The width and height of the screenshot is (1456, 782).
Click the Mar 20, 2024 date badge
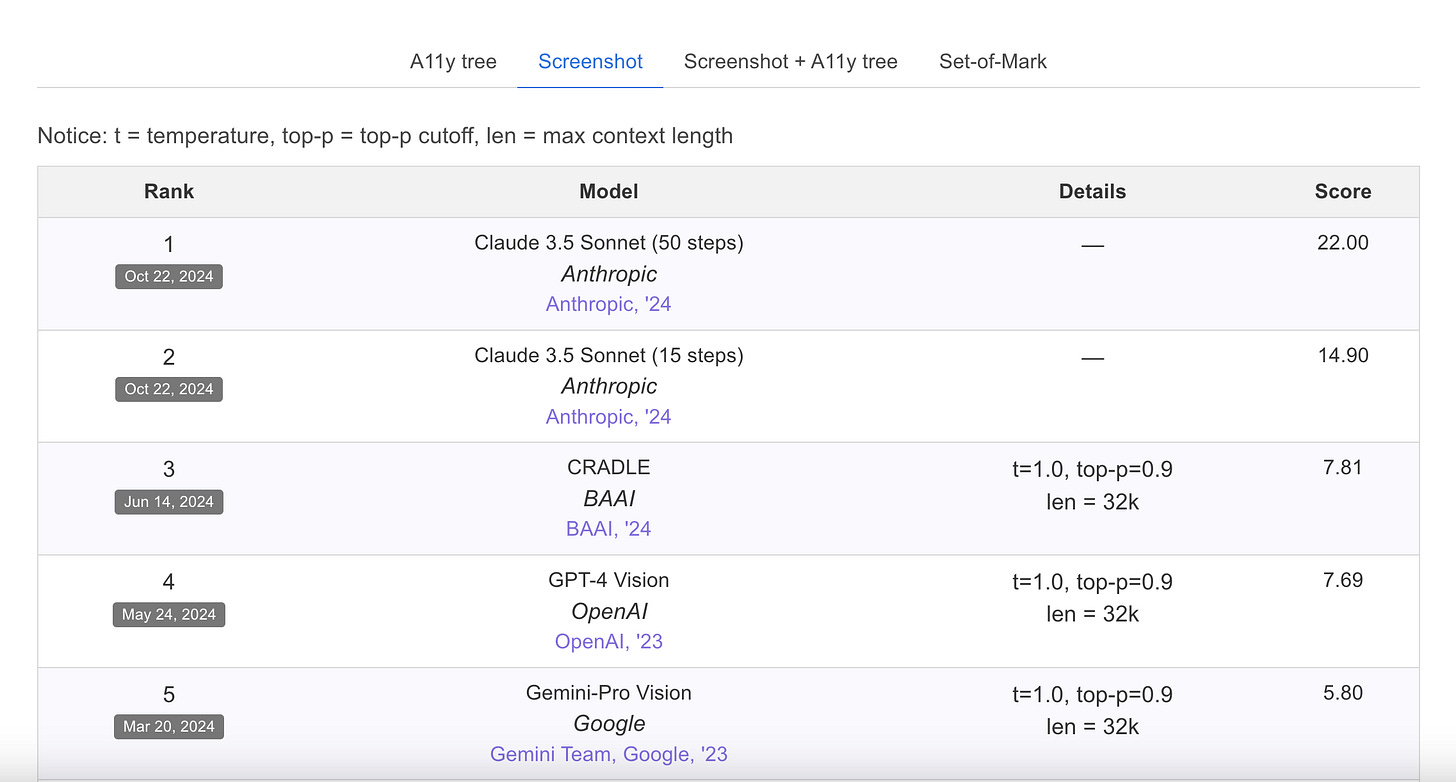[169, 727]
